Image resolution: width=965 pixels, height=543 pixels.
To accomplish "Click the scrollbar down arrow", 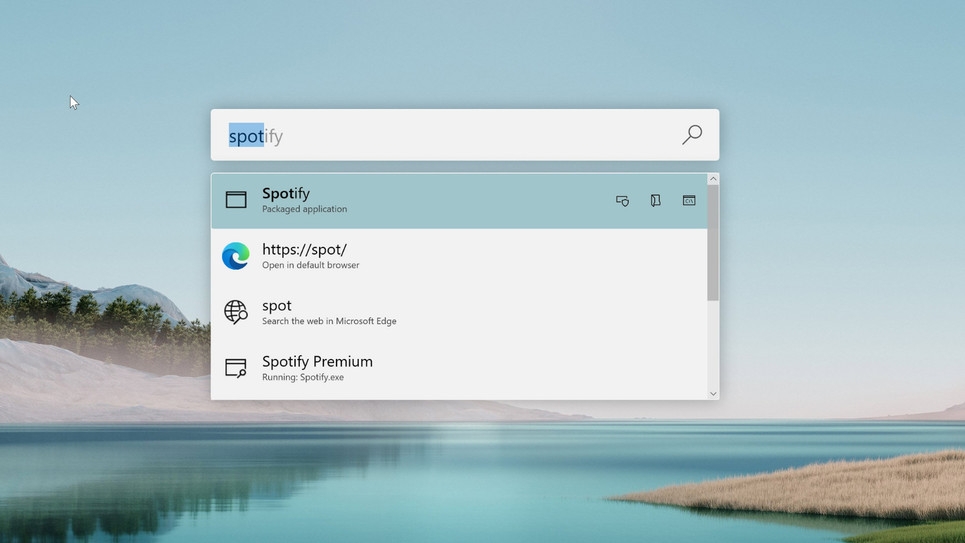I will tap(713, 393).
